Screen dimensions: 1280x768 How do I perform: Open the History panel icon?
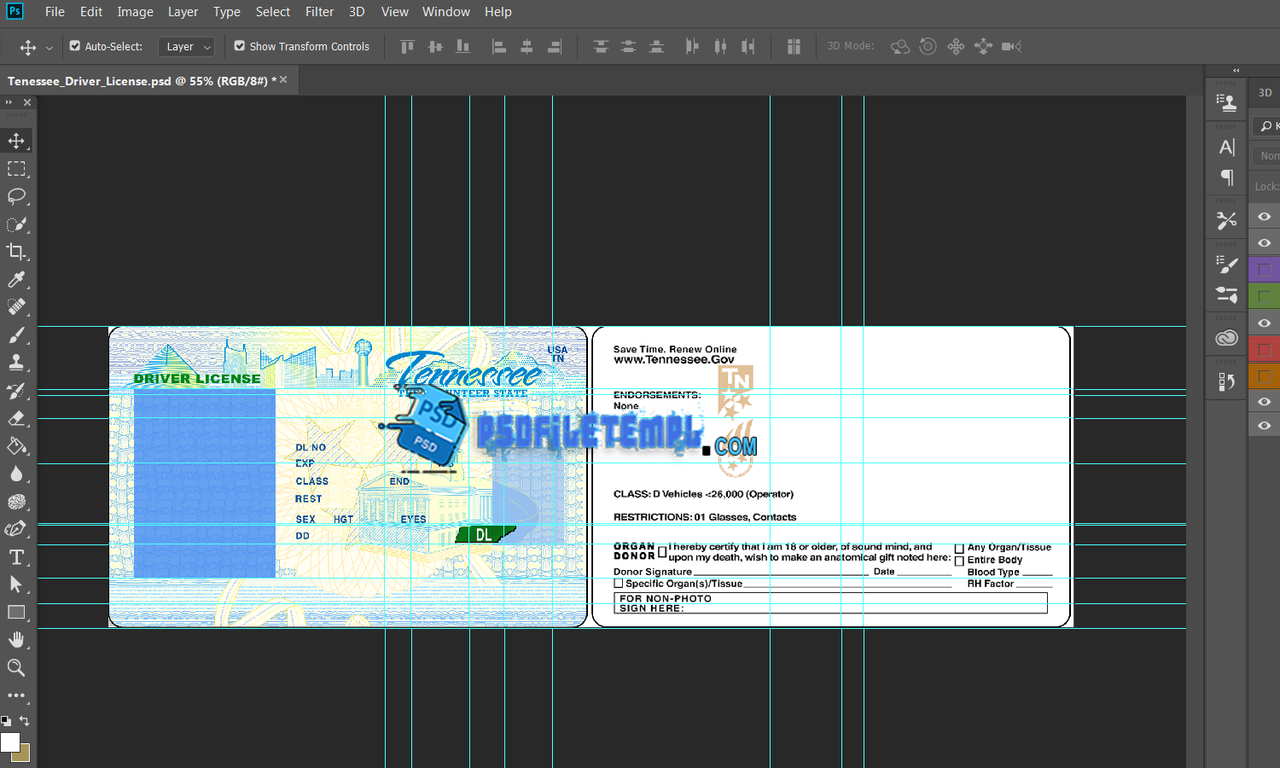pyautogui.click(x=1227, y=381)
